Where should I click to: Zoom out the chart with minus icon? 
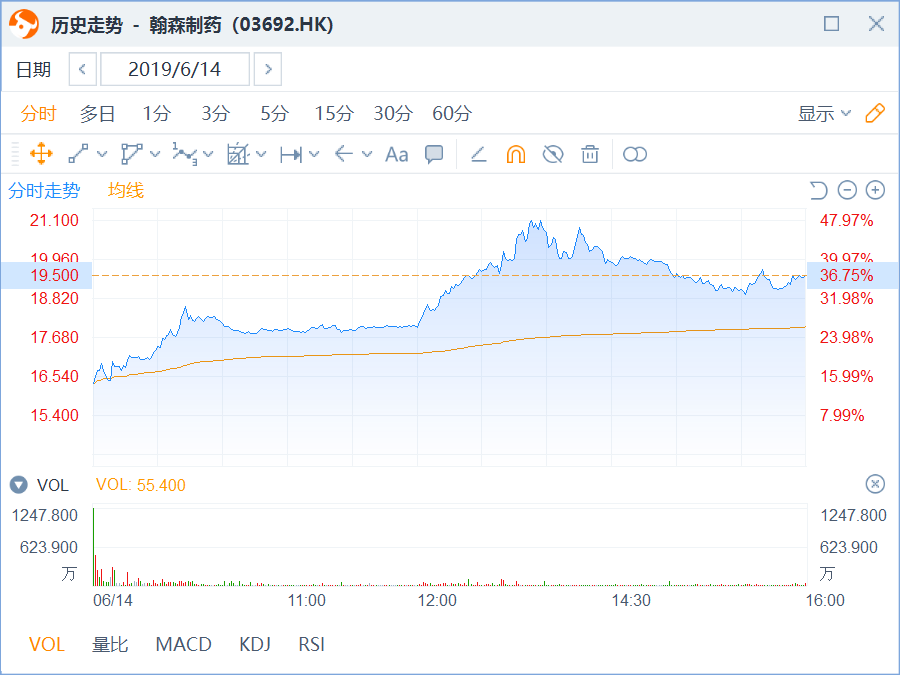pyautogui.click(x=847, y=190)
